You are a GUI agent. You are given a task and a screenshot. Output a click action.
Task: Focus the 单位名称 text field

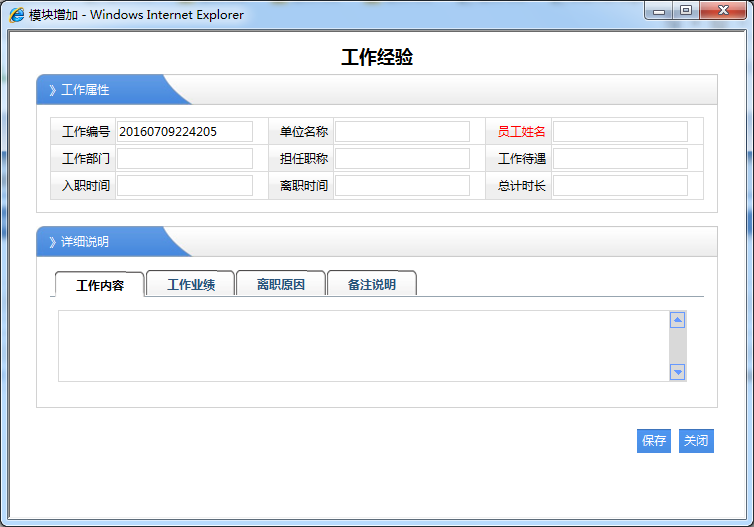point(402,132)
